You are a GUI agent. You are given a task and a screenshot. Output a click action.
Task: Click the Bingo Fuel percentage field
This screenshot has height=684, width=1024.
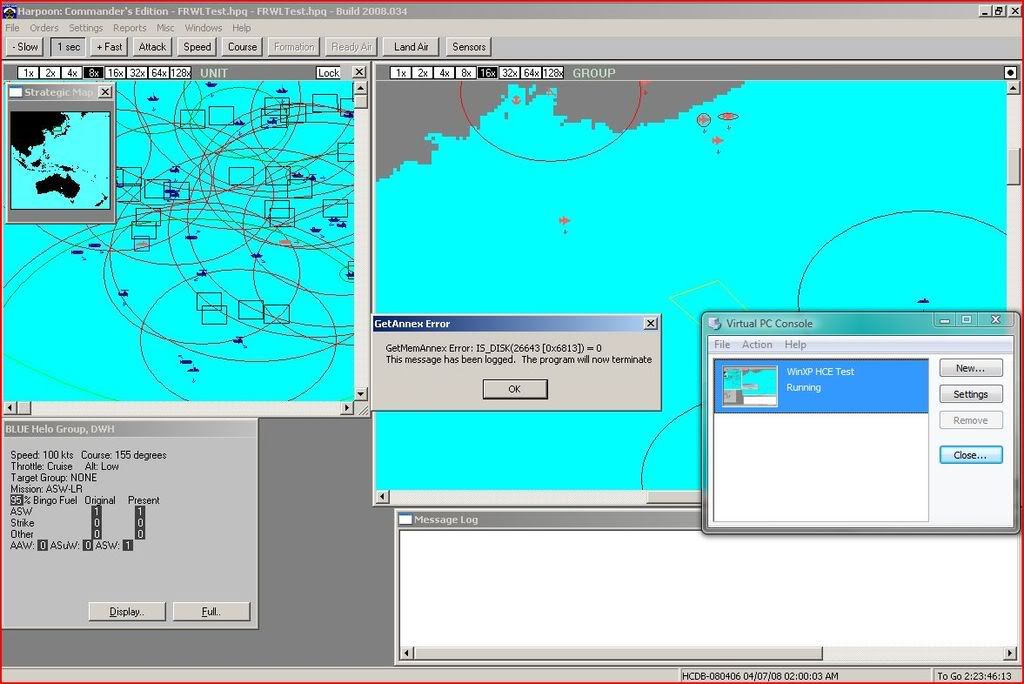coord(16,500)
